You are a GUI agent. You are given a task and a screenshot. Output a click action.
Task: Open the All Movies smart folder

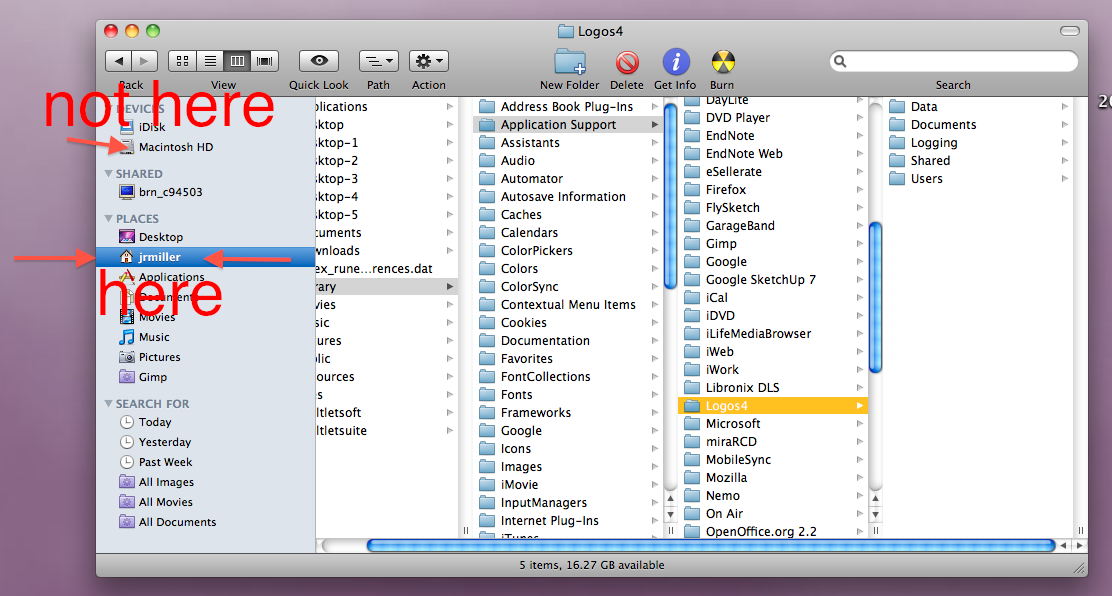[x=165, y=502]
